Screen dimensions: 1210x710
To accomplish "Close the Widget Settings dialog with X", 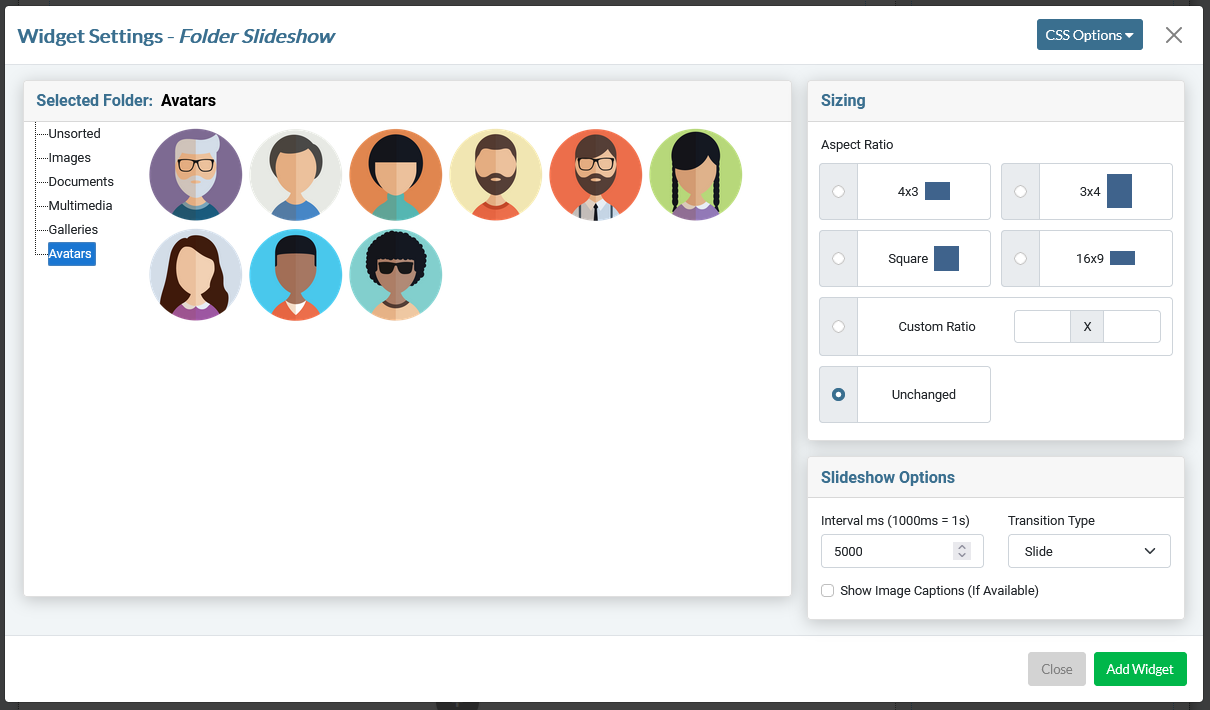I will 1174,35.
